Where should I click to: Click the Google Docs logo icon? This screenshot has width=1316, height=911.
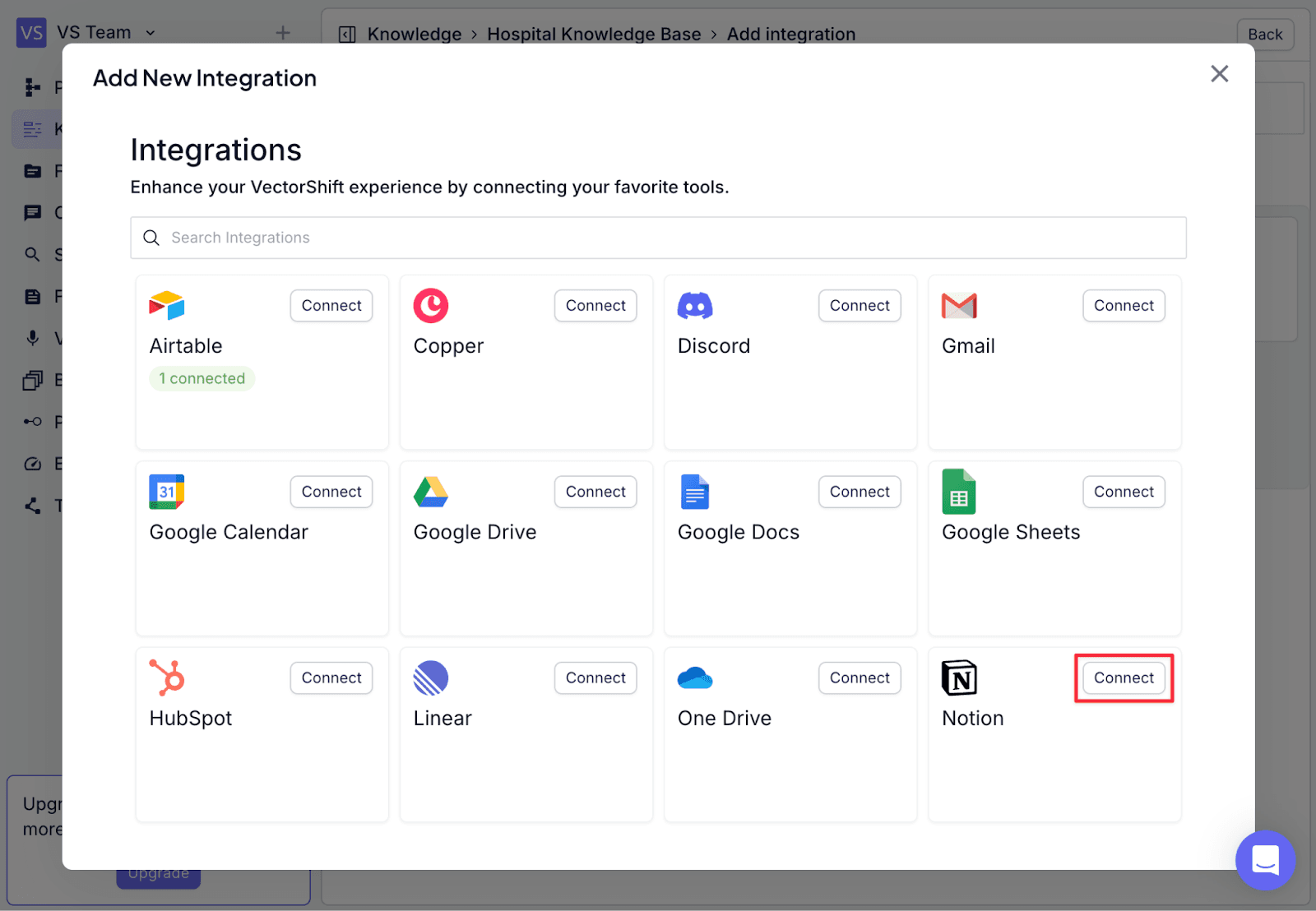click(x=695, y=492)
